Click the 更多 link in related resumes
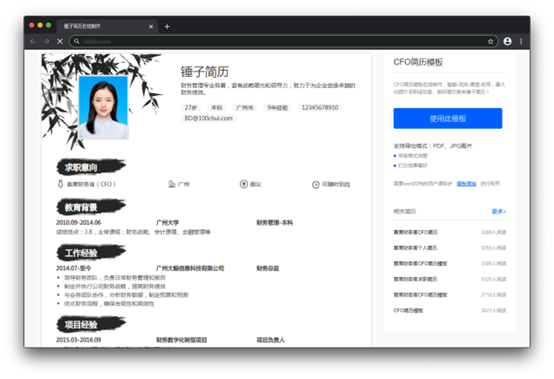This screenshot has height=379, width=554. click(499, 211)
